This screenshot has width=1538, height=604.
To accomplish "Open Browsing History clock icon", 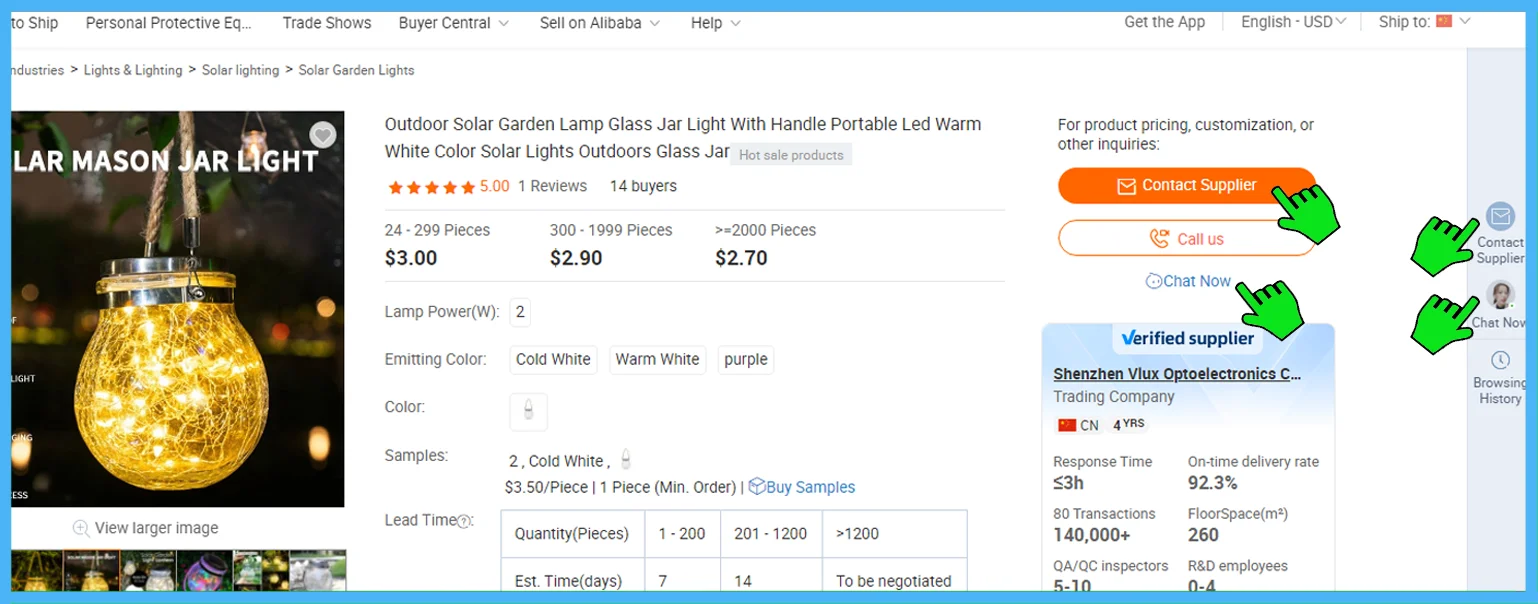I will pyautogui.click(x=1500, y=360).
